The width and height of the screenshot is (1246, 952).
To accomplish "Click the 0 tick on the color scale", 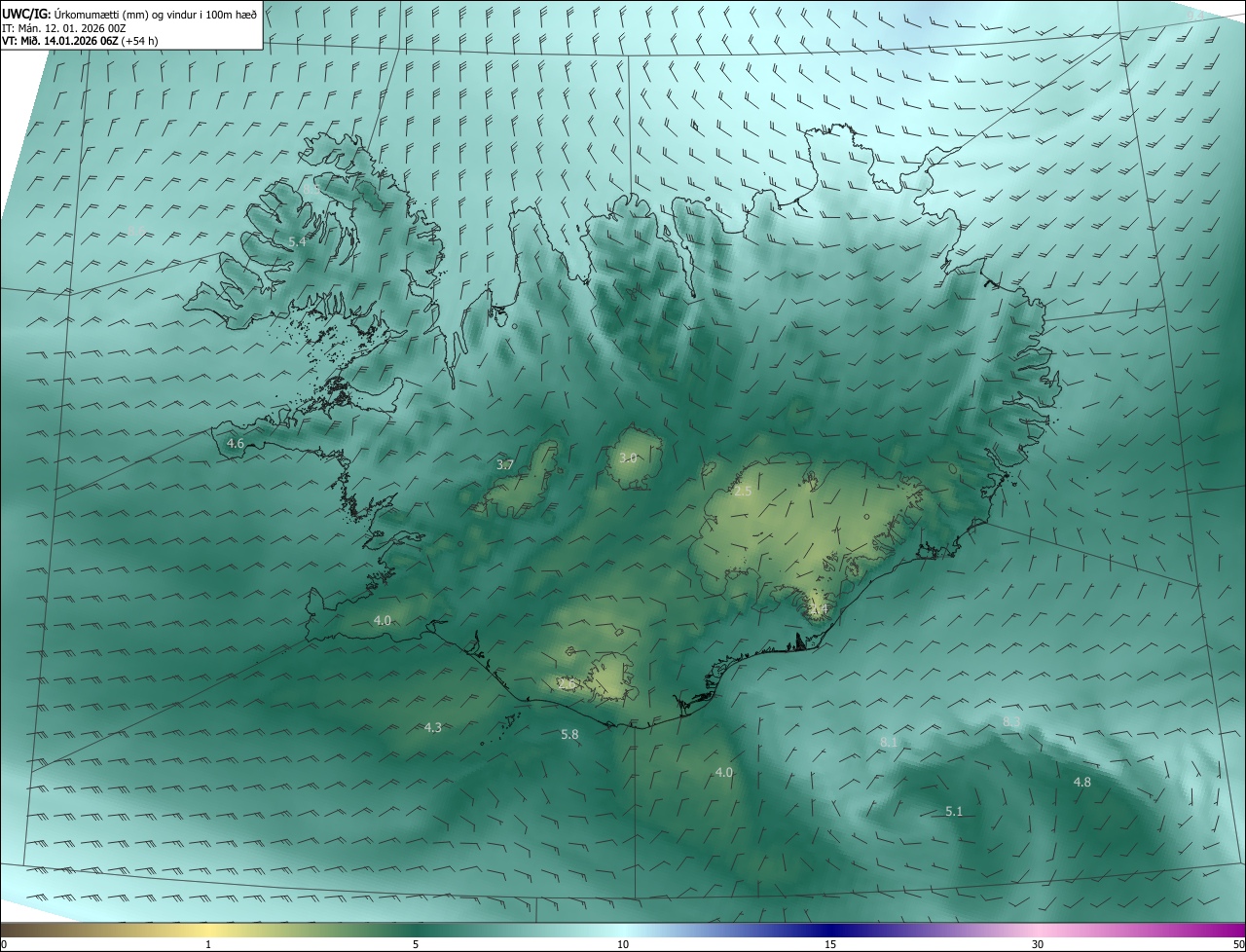I will [4, 944].
